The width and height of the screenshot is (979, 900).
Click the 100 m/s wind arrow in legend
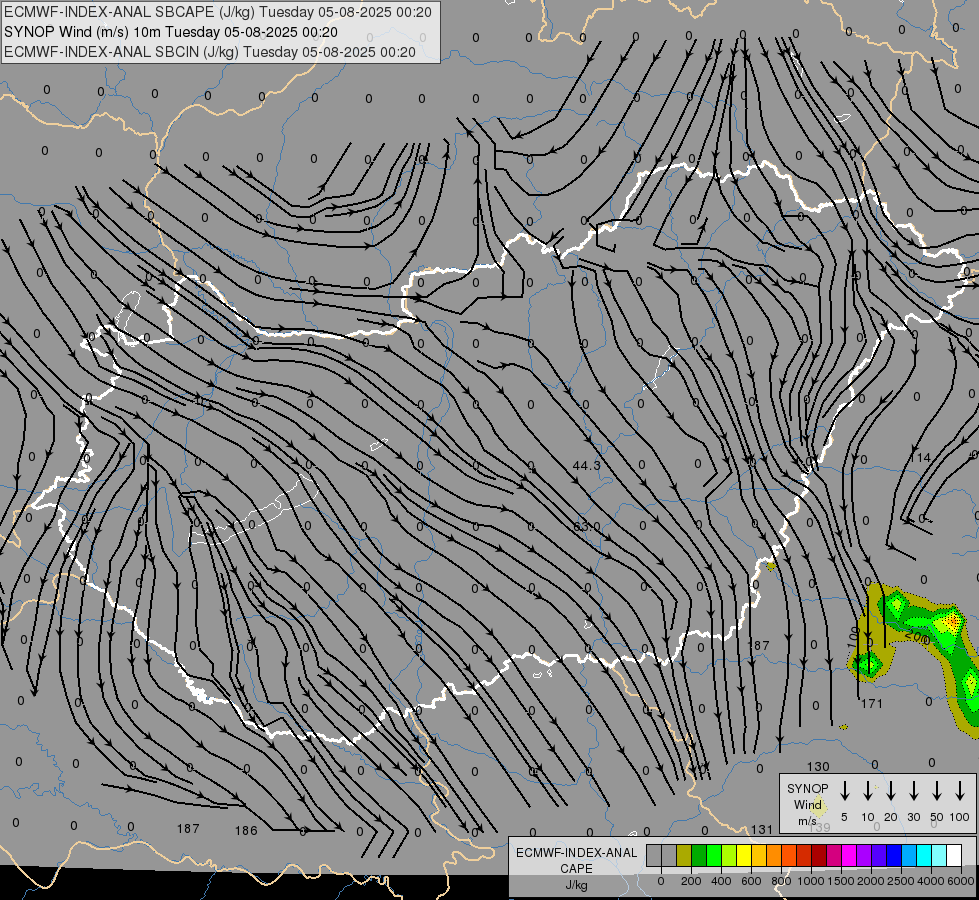pos(960,790)
